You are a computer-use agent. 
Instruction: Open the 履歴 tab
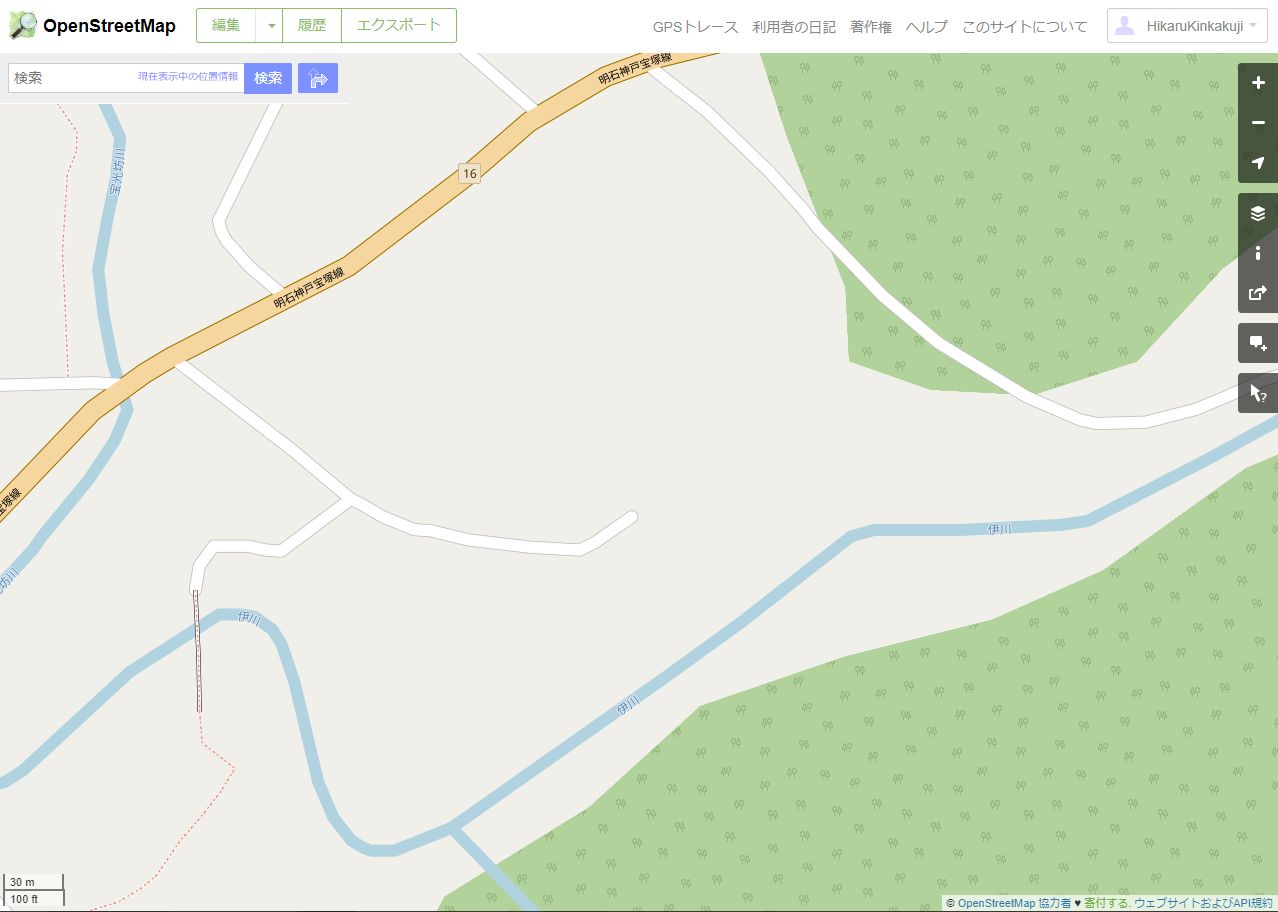click(x=312, y=26)
